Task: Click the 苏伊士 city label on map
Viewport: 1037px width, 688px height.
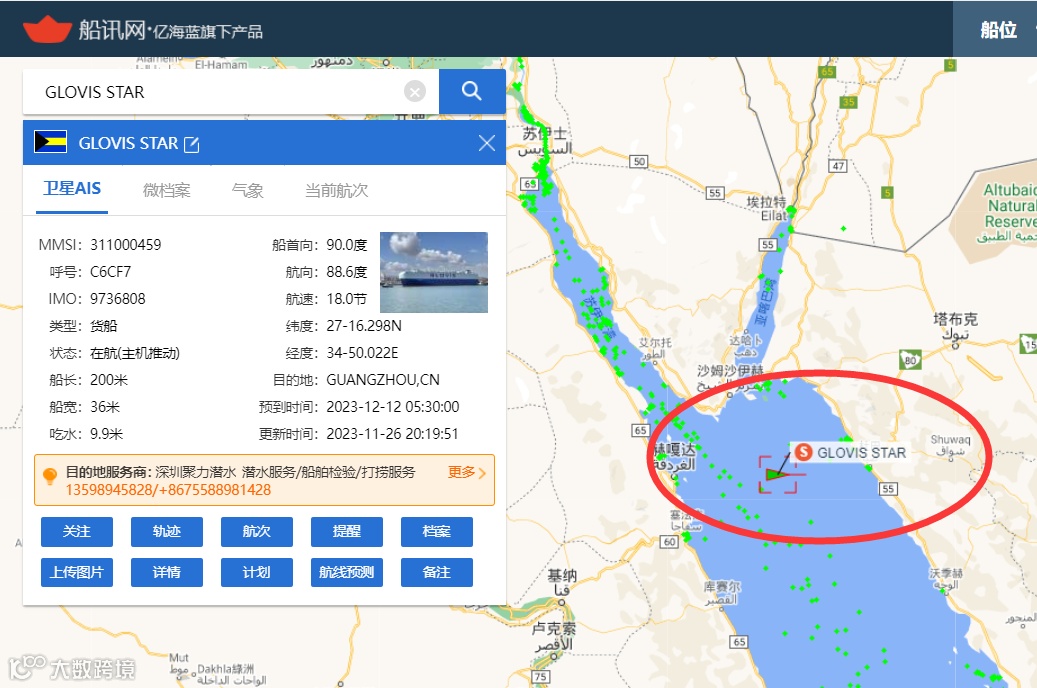Action: pos(544,134)
